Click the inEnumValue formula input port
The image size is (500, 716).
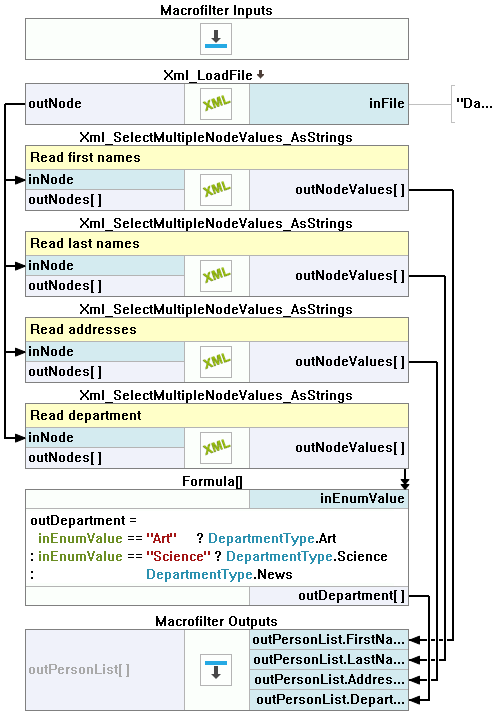pos(329,499)
